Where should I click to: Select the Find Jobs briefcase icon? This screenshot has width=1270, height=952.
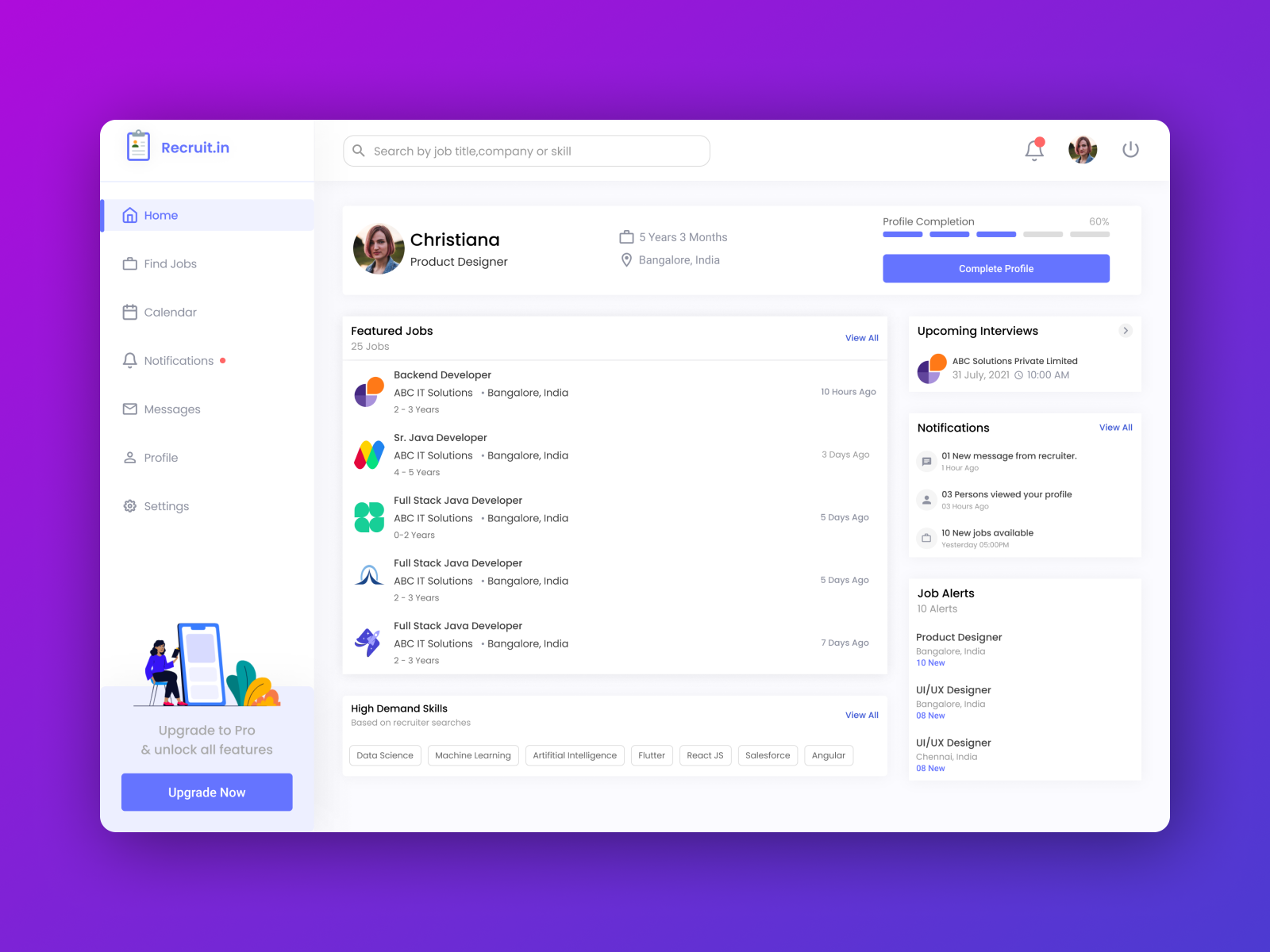(130, 263)
